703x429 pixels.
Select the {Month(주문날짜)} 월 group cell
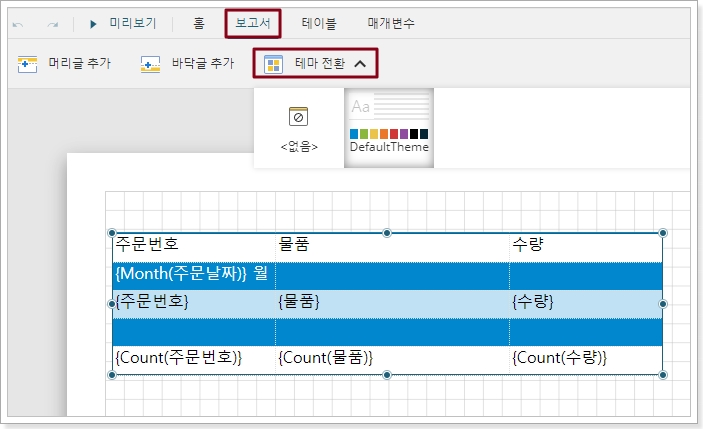click(x=192, y=273)
